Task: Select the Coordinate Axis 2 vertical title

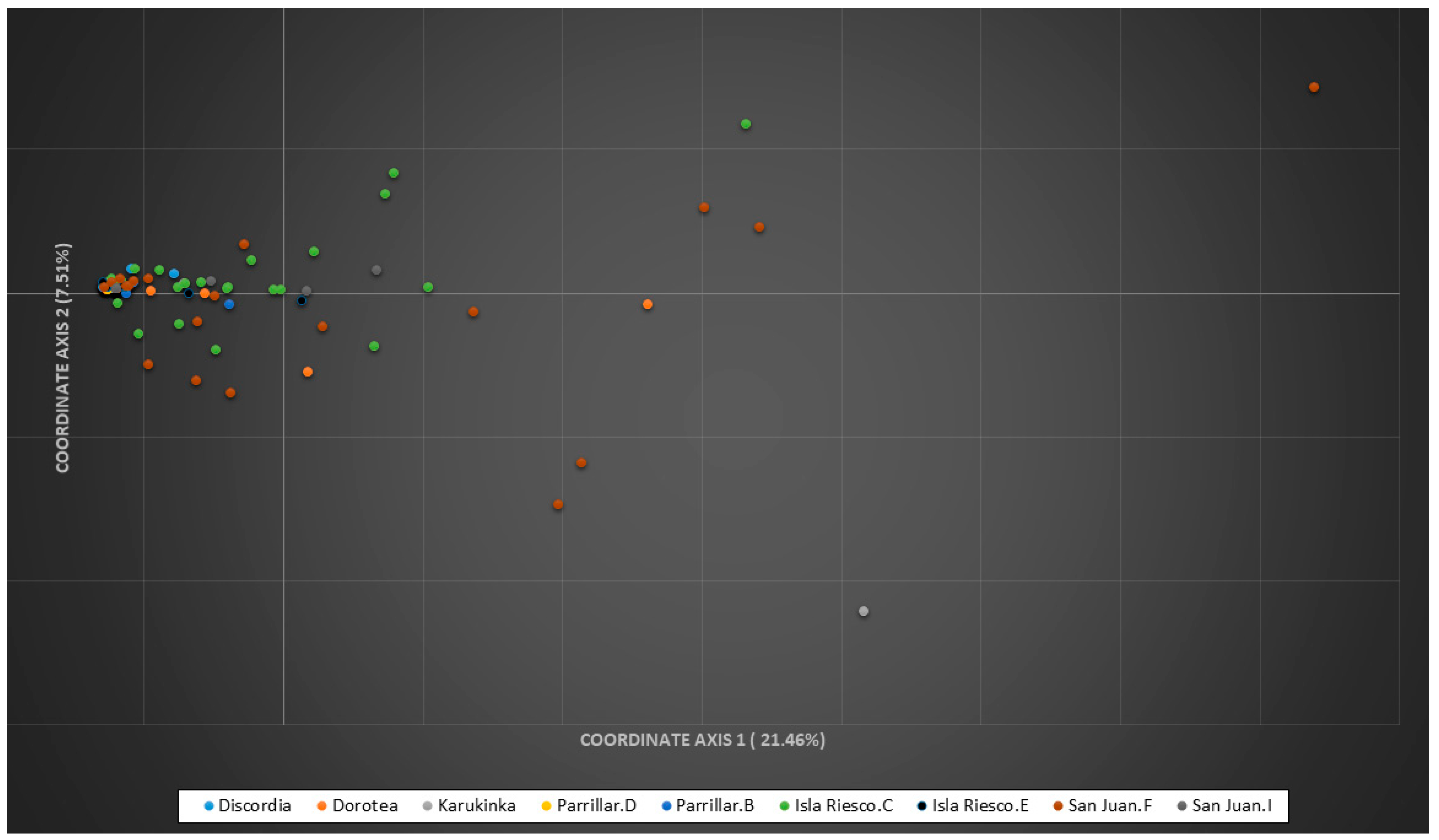Action: click(63, 358)
